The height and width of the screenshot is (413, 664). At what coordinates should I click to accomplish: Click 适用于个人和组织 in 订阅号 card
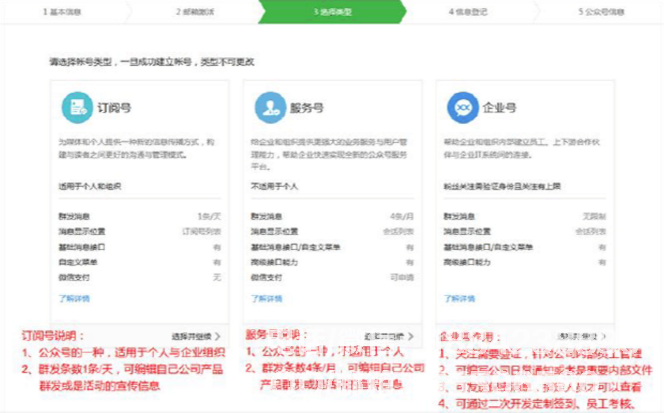tap(90, 186)
